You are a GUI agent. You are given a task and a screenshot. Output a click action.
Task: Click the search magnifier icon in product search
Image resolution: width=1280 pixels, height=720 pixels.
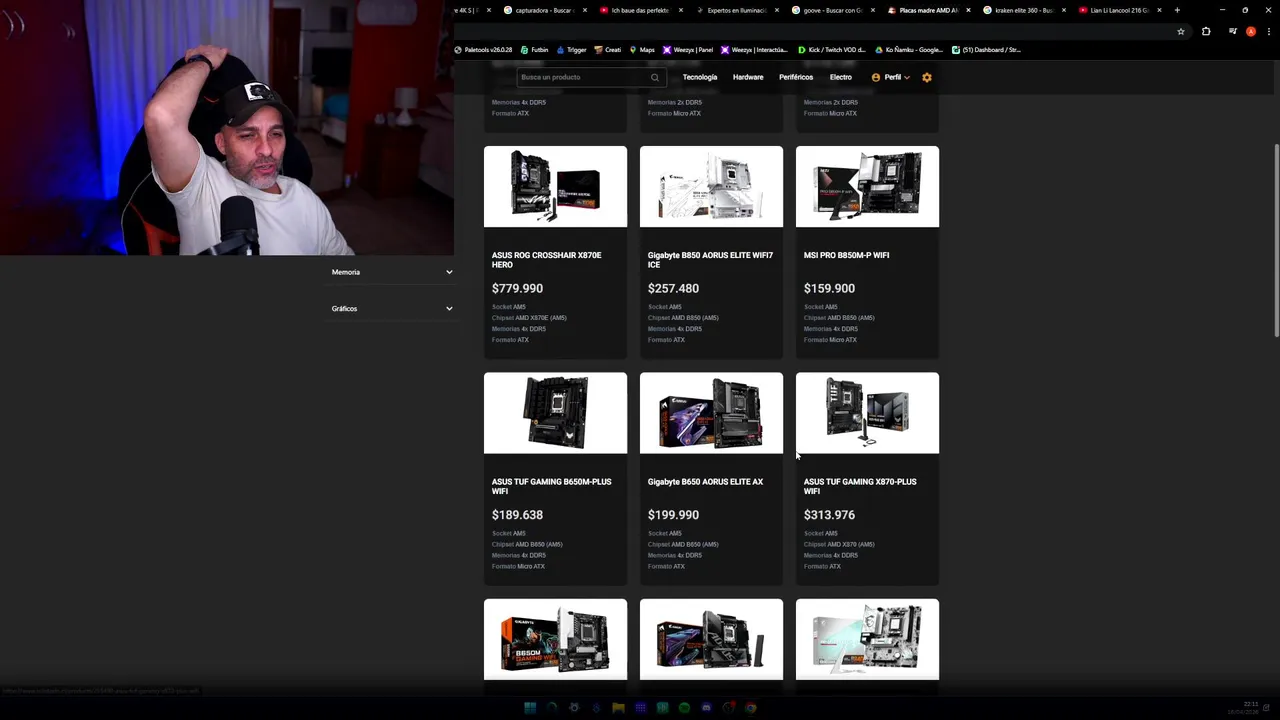pos(655,77)
